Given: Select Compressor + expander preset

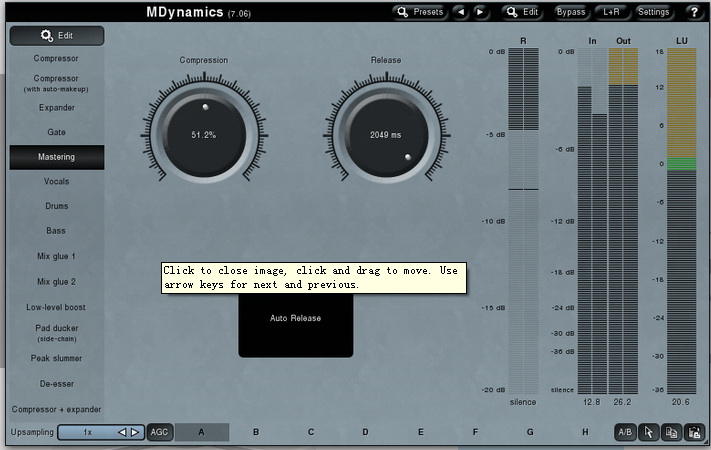Looking at the screenshot, I should click(56, 409).
